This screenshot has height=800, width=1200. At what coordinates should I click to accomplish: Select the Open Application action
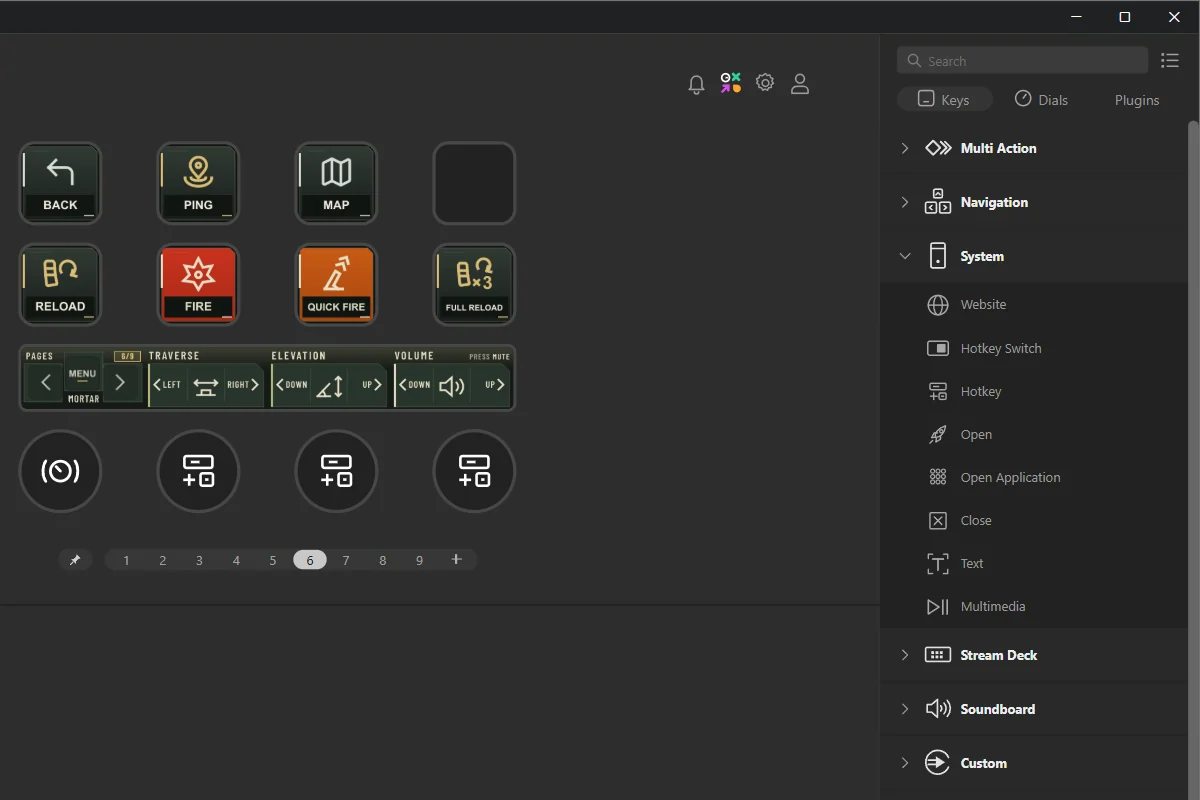tap(1033, 477)
